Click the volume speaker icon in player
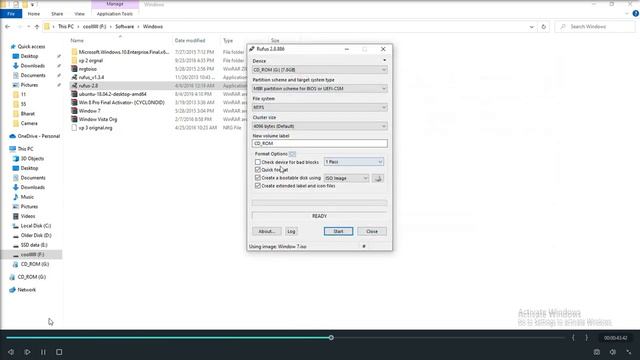 (613, 352)
